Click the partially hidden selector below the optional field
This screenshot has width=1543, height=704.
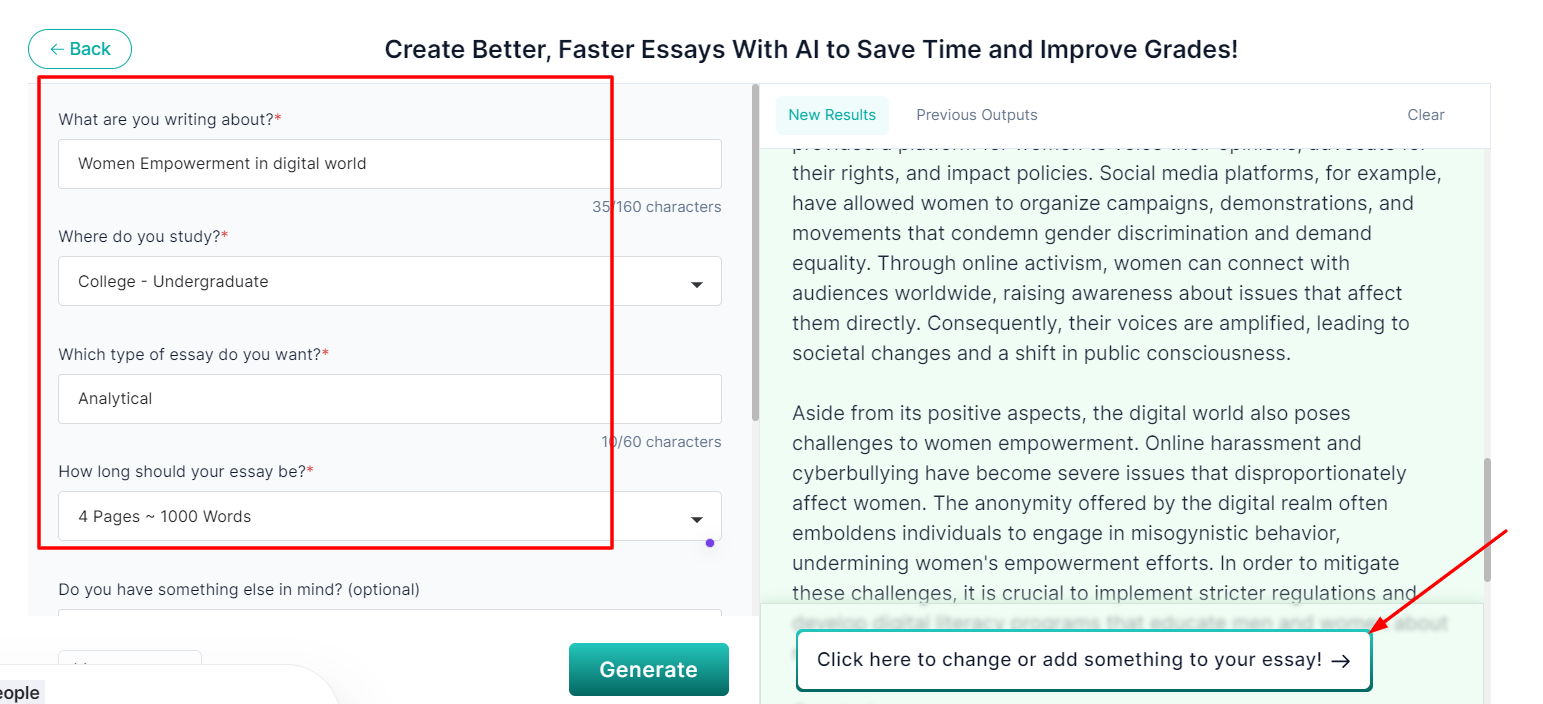coord(130,660)
